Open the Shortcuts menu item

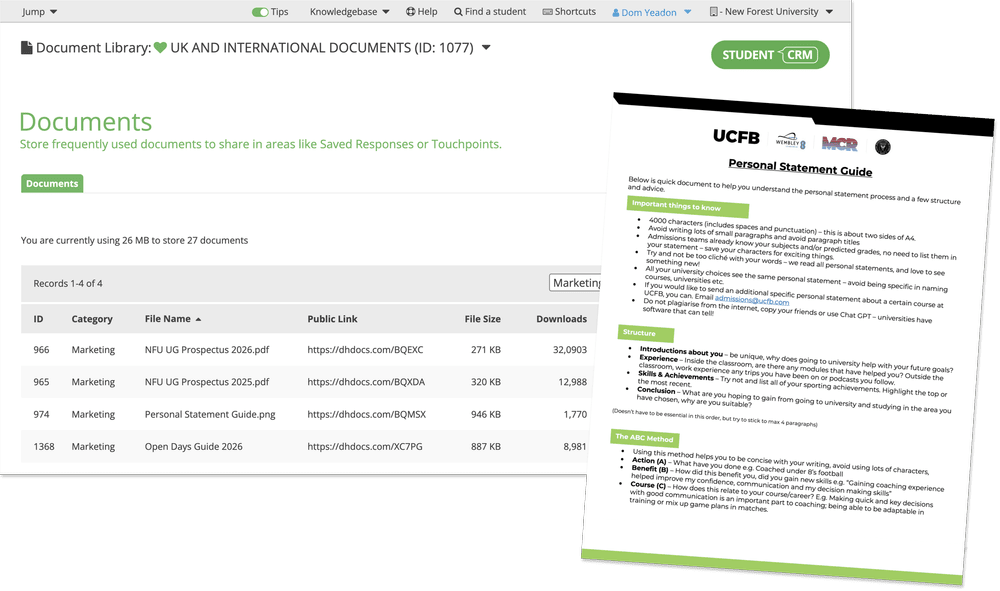[569, 11]
